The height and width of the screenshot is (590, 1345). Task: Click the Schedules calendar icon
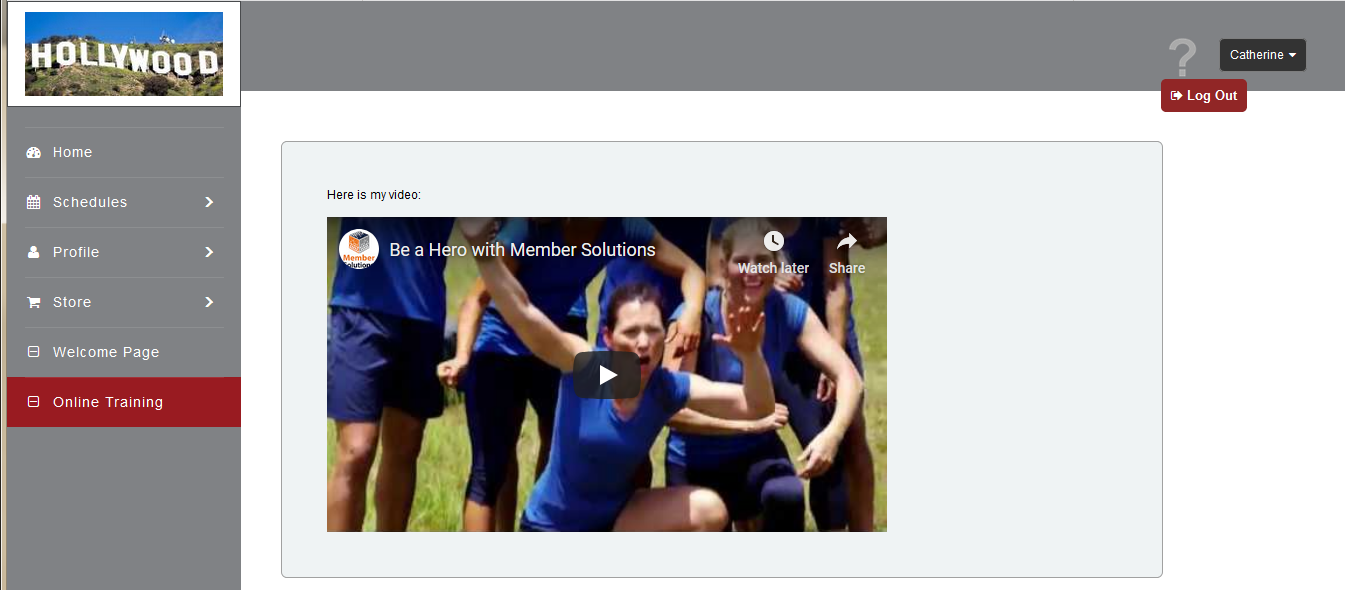coord(33,203)
